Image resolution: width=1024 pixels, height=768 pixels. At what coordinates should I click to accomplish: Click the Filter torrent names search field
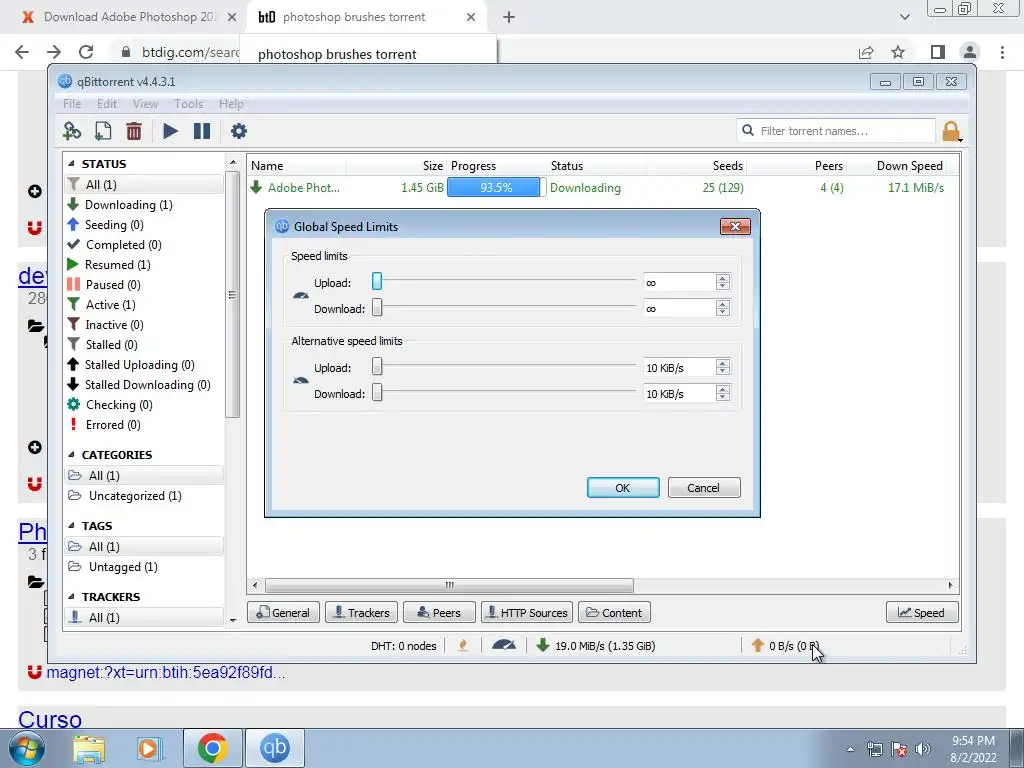(x=836, y=131)
